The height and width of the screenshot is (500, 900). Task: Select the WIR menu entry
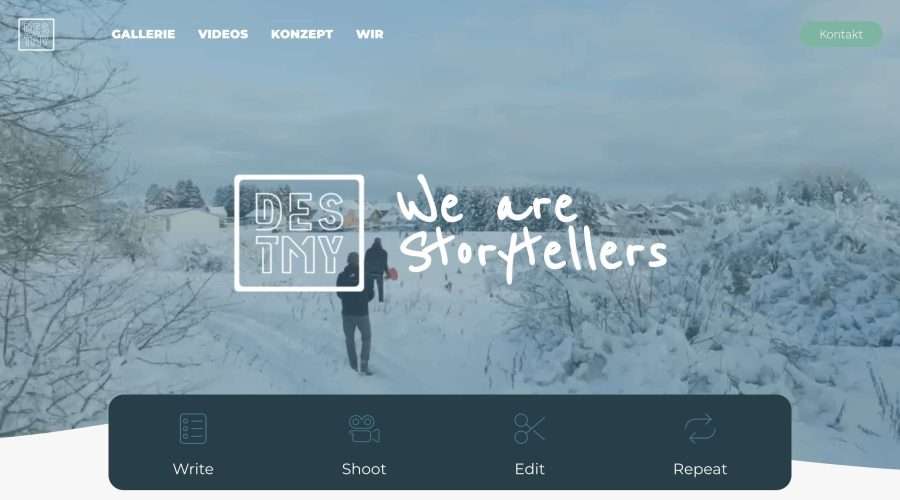coord(370,34)
